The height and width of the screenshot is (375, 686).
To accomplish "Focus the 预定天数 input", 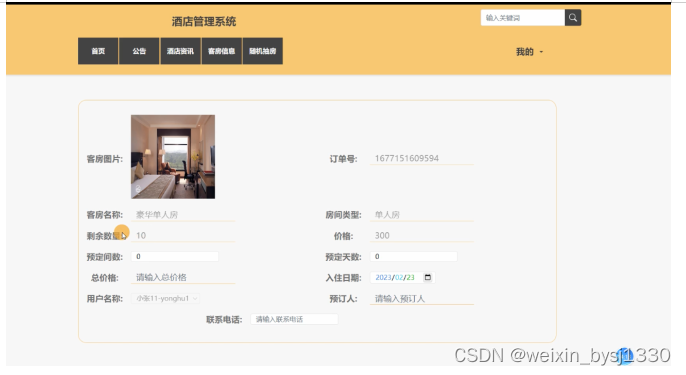I will point(413,256).
